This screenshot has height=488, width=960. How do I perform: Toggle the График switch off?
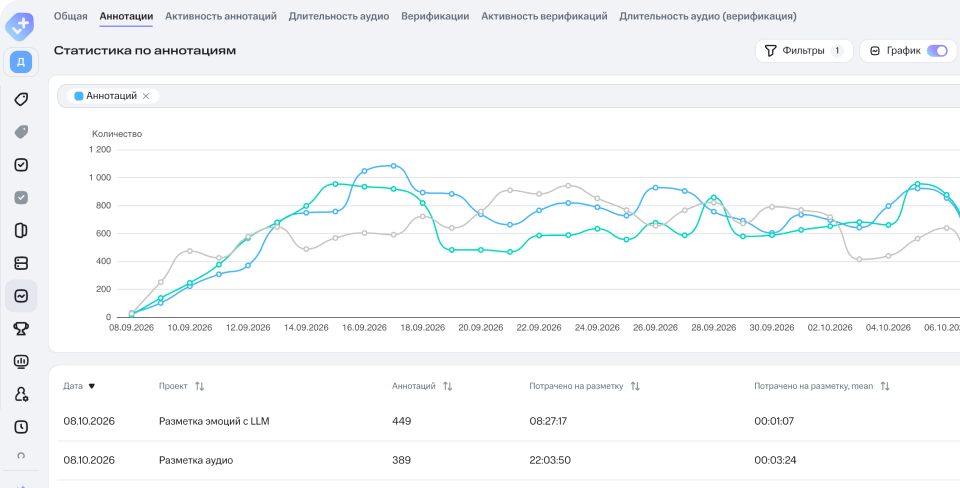coord(937,51)
